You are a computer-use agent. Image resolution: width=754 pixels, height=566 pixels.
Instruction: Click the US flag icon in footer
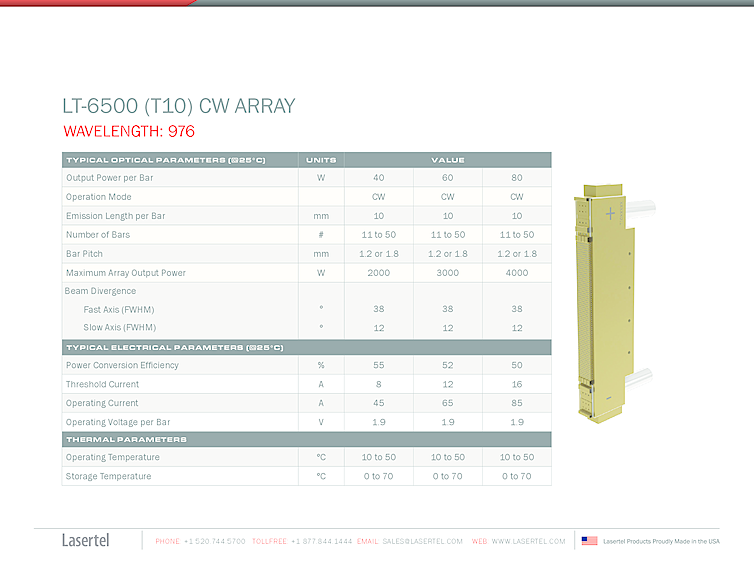point(590,541)
